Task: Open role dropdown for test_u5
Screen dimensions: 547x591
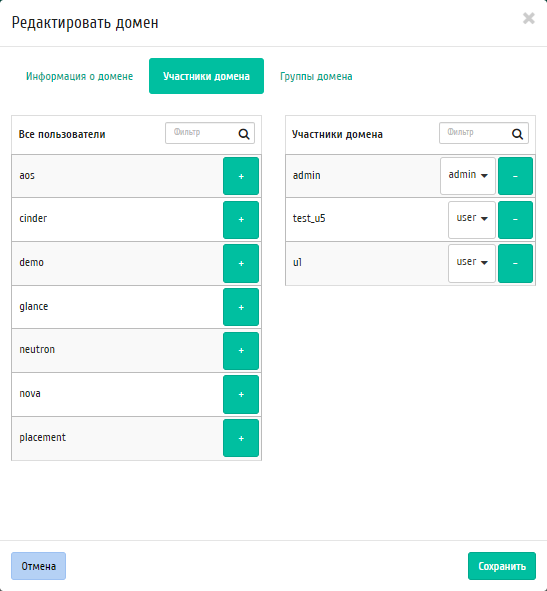Action: (472, 219)
